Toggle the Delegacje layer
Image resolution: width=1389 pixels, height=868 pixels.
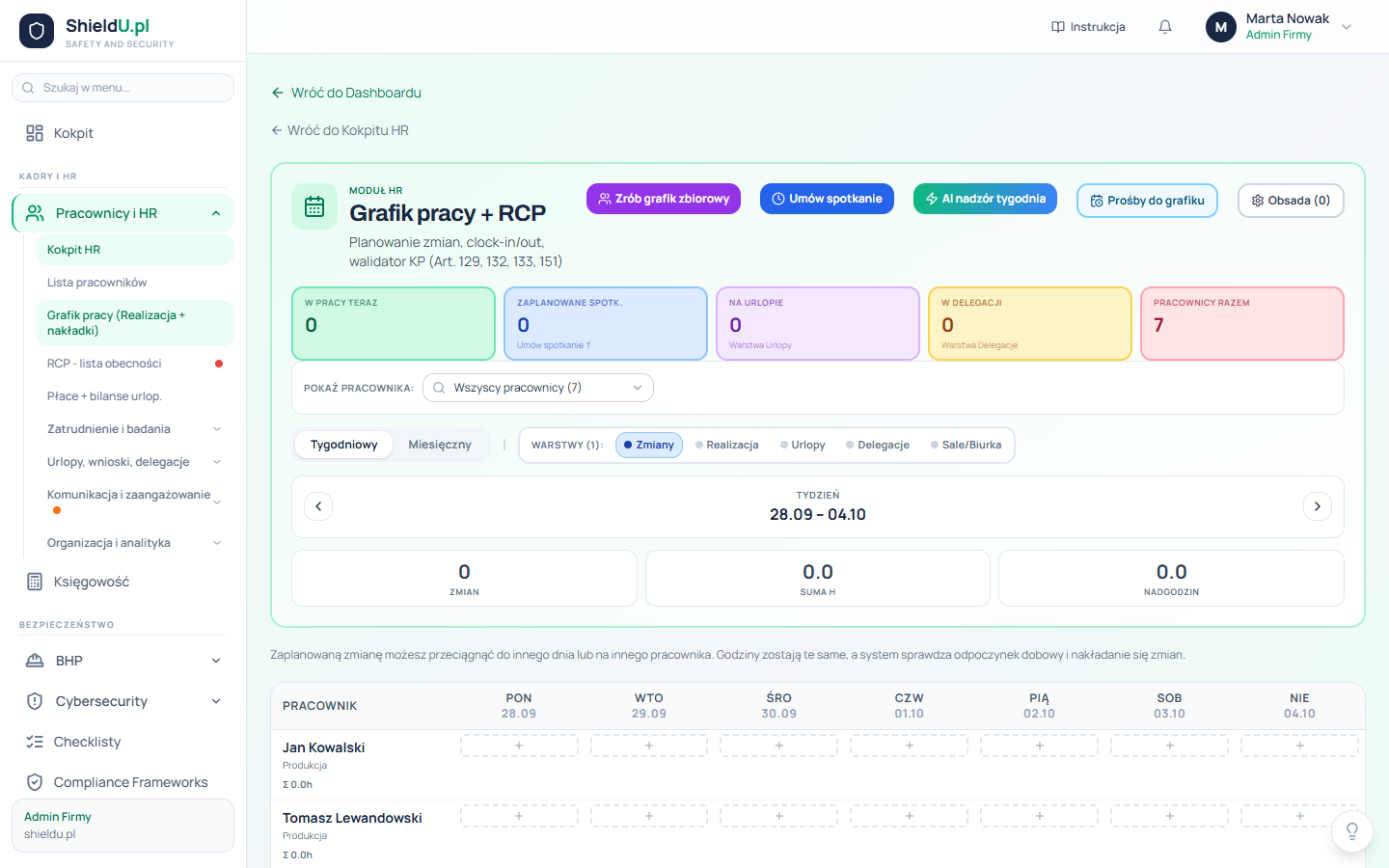click(x=878, y=445)
